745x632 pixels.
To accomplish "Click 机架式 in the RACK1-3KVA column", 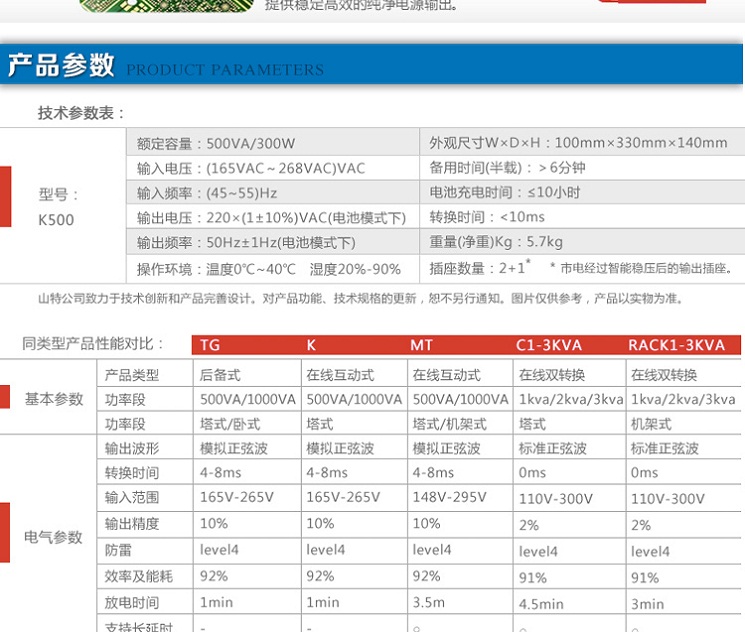I will coord(651,424).
